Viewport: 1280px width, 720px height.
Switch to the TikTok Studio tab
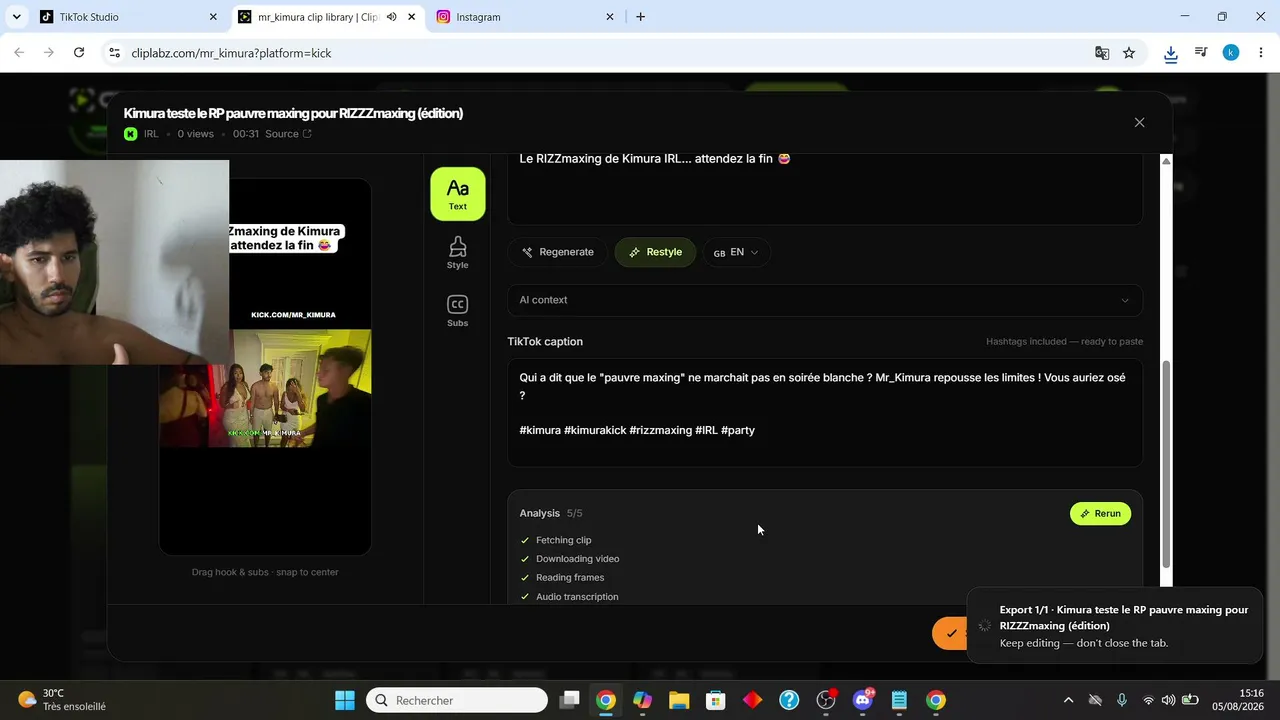tap(128, 17)
